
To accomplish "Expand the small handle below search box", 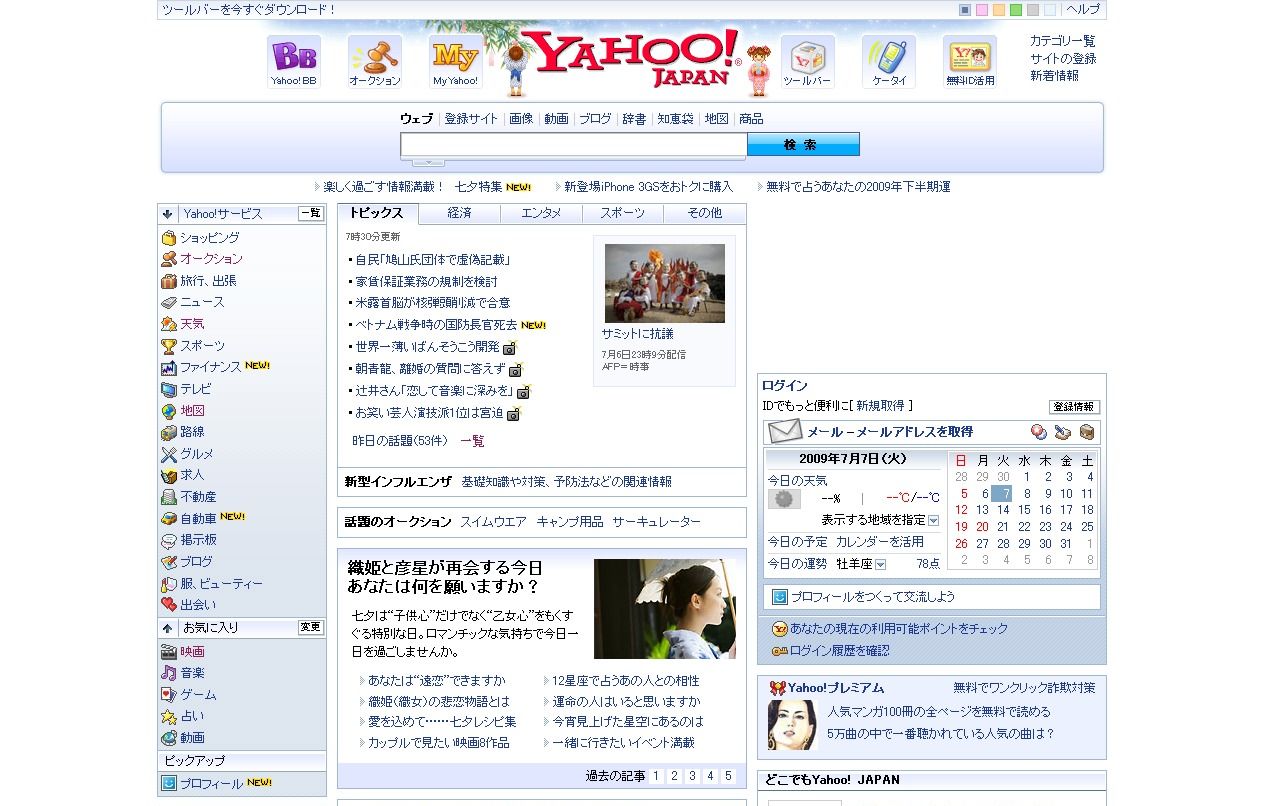I will tap(428, 162).
